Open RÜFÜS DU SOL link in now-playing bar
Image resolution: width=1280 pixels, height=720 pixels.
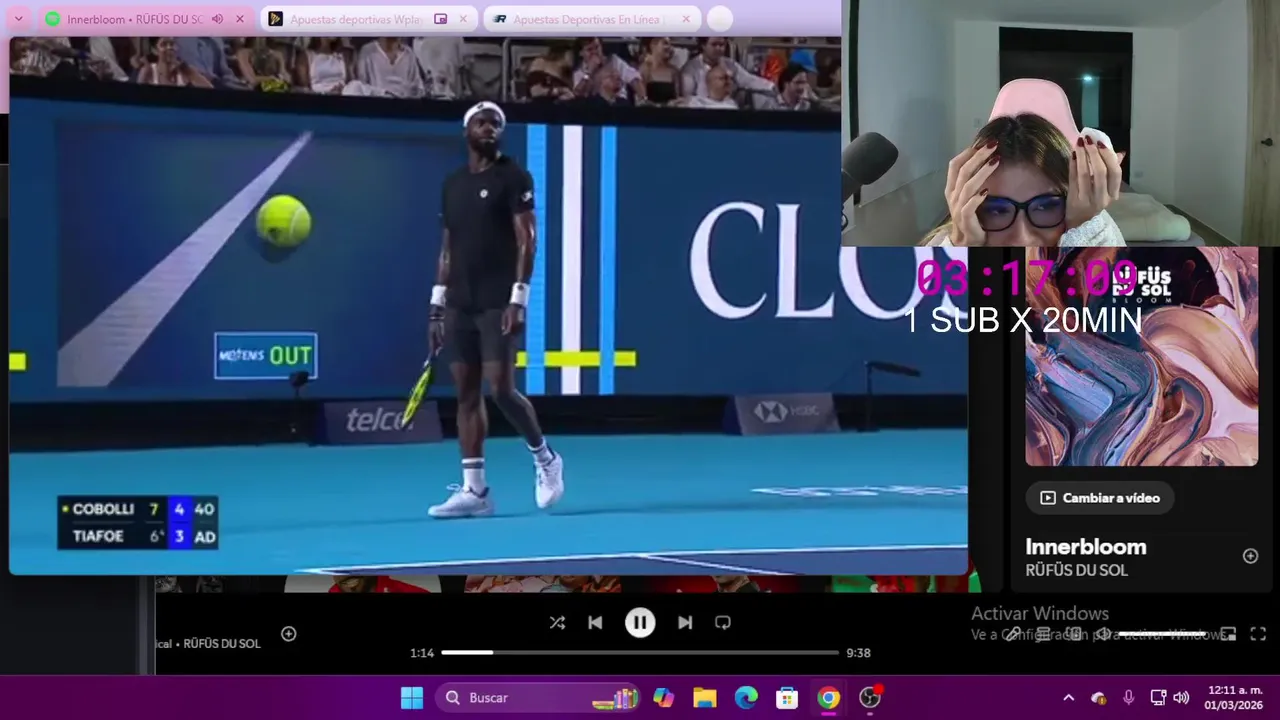tap(222, 644)
